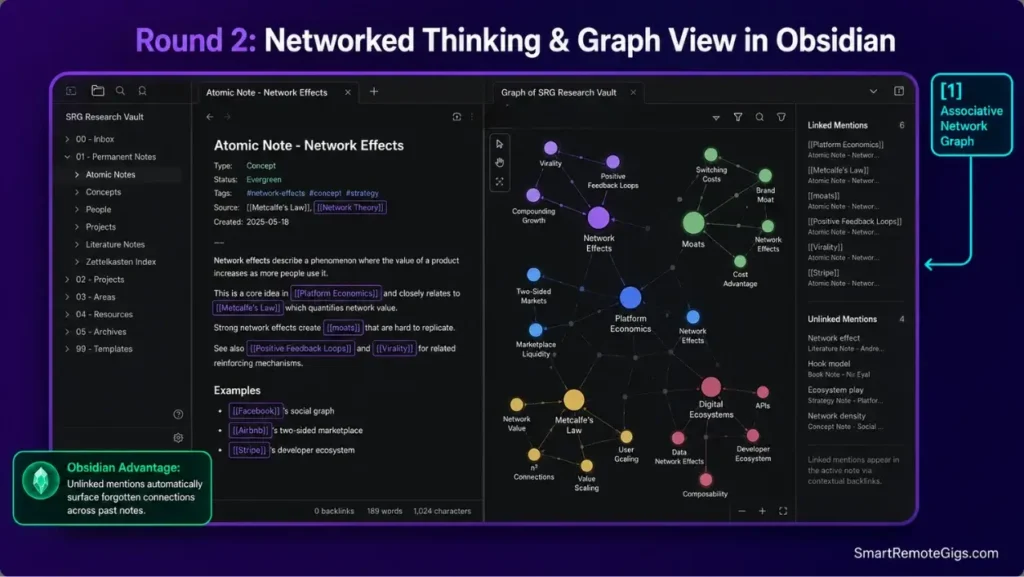Expand the Zettelkasten Index subfolder
The image size is (1024, 577).
point(77,262)
